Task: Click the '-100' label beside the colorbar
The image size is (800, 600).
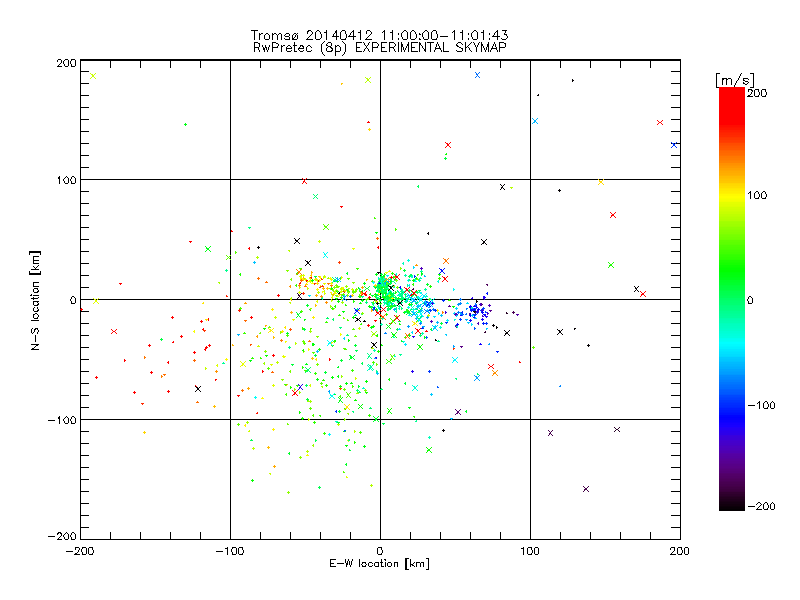Action: click(x=761, y=406)
